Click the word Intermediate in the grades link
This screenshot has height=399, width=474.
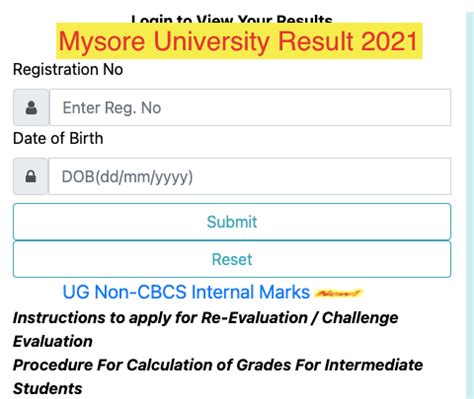[x=374, y=365]
